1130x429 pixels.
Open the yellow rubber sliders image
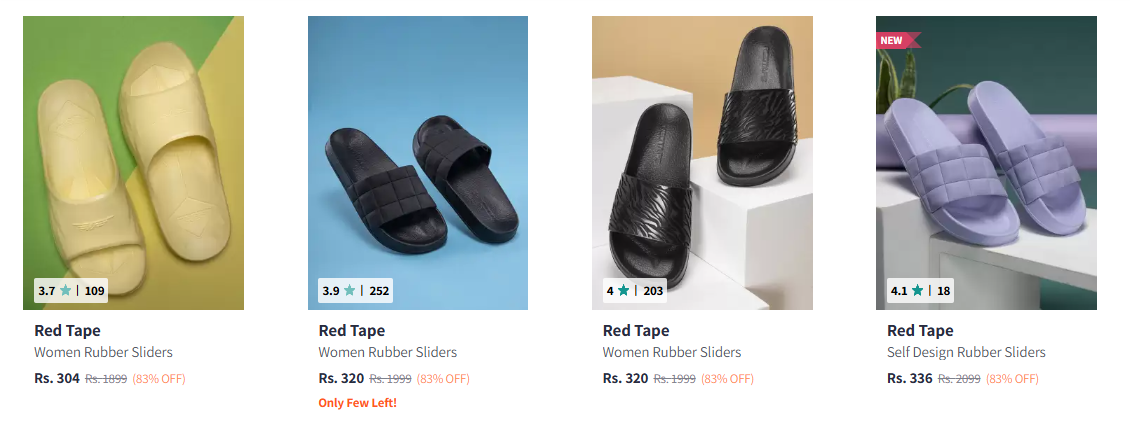click(133, 150)
